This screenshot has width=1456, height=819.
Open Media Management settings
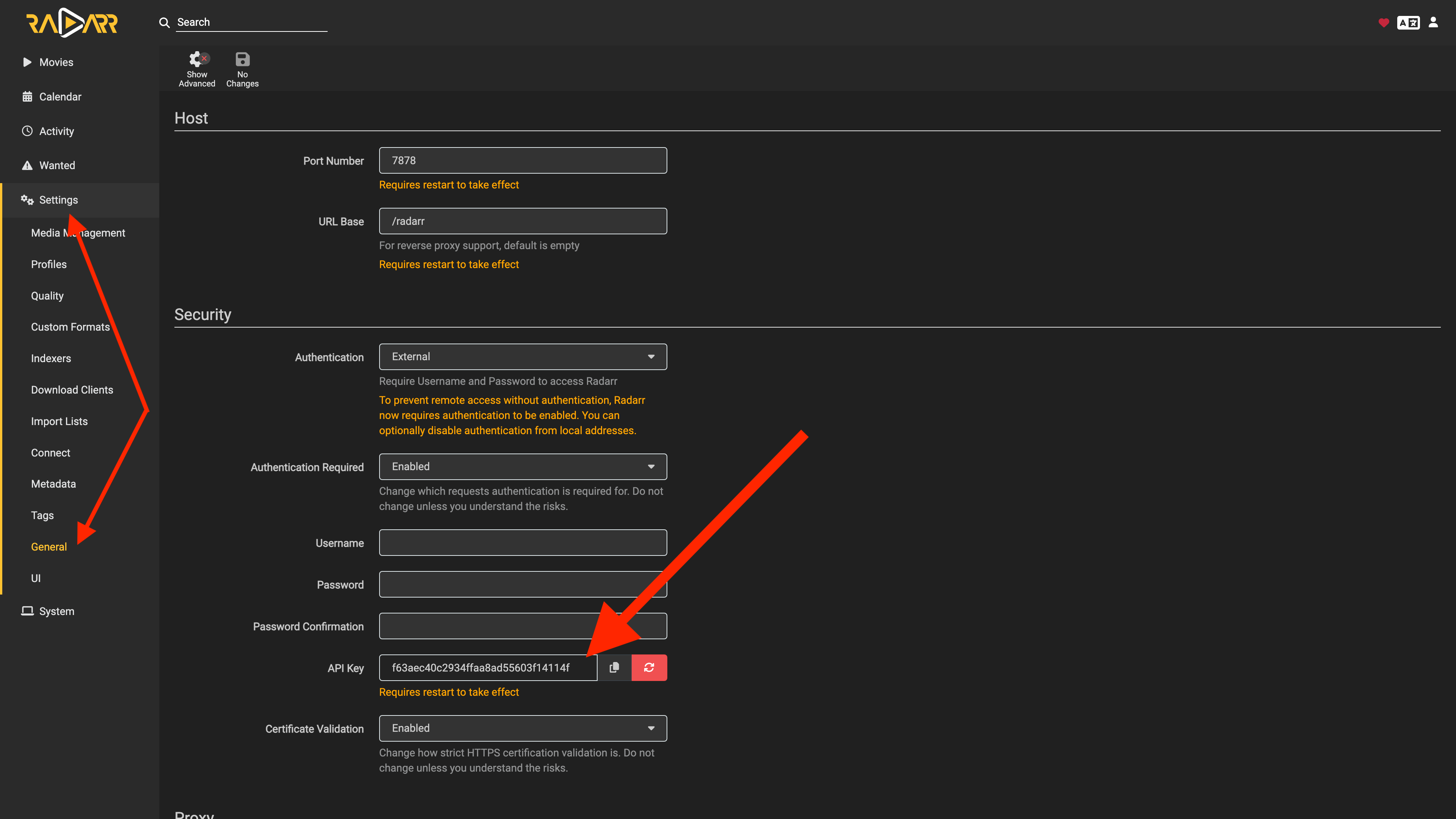click(x=78, y=233)
